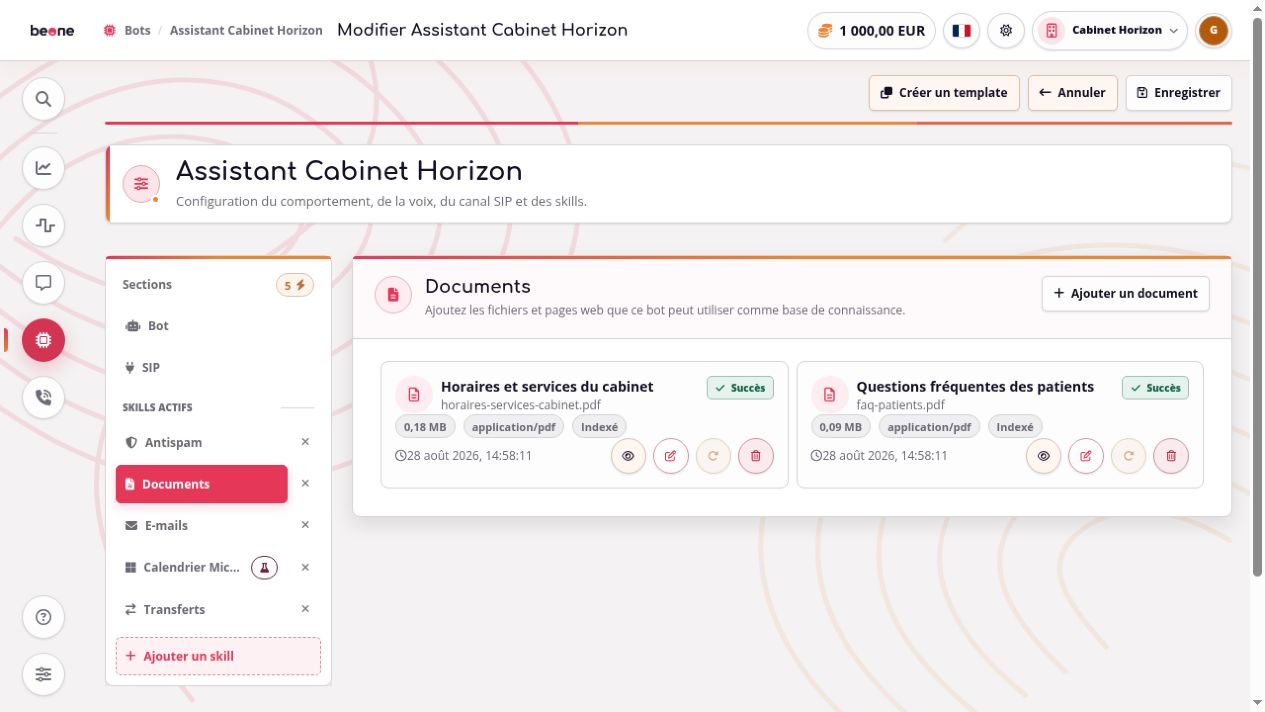Click the 5 skills lightning badge

(x=295, y=285)
